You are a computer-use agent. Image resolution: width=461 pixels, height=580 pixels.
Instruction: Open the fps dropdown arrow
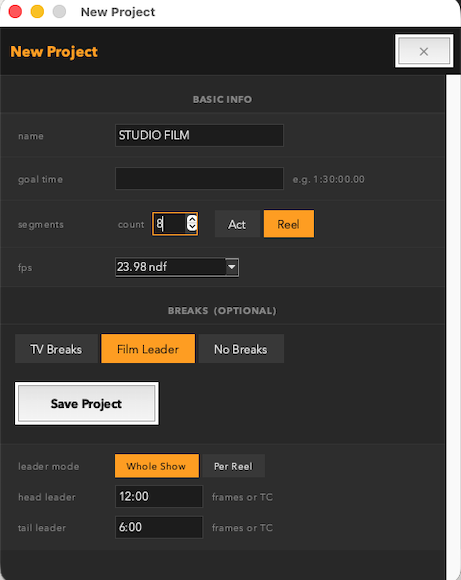tap(232, 267)
